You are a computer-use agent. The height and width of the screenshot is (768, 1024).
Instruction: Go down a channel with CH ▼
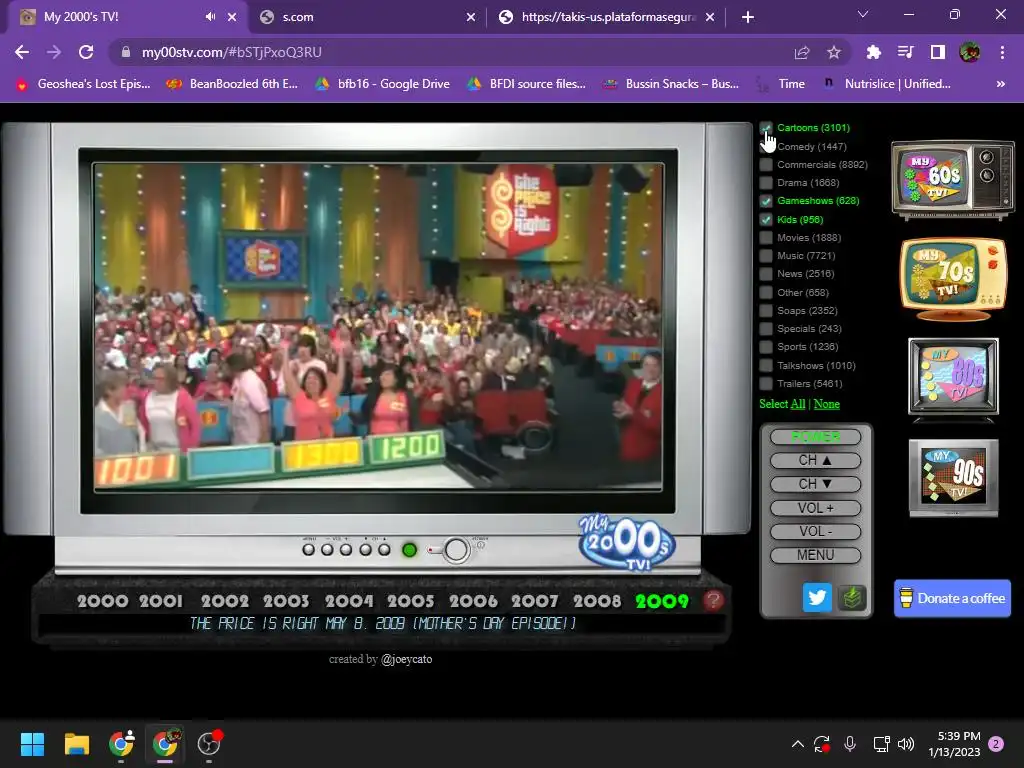tap(815, 484)
